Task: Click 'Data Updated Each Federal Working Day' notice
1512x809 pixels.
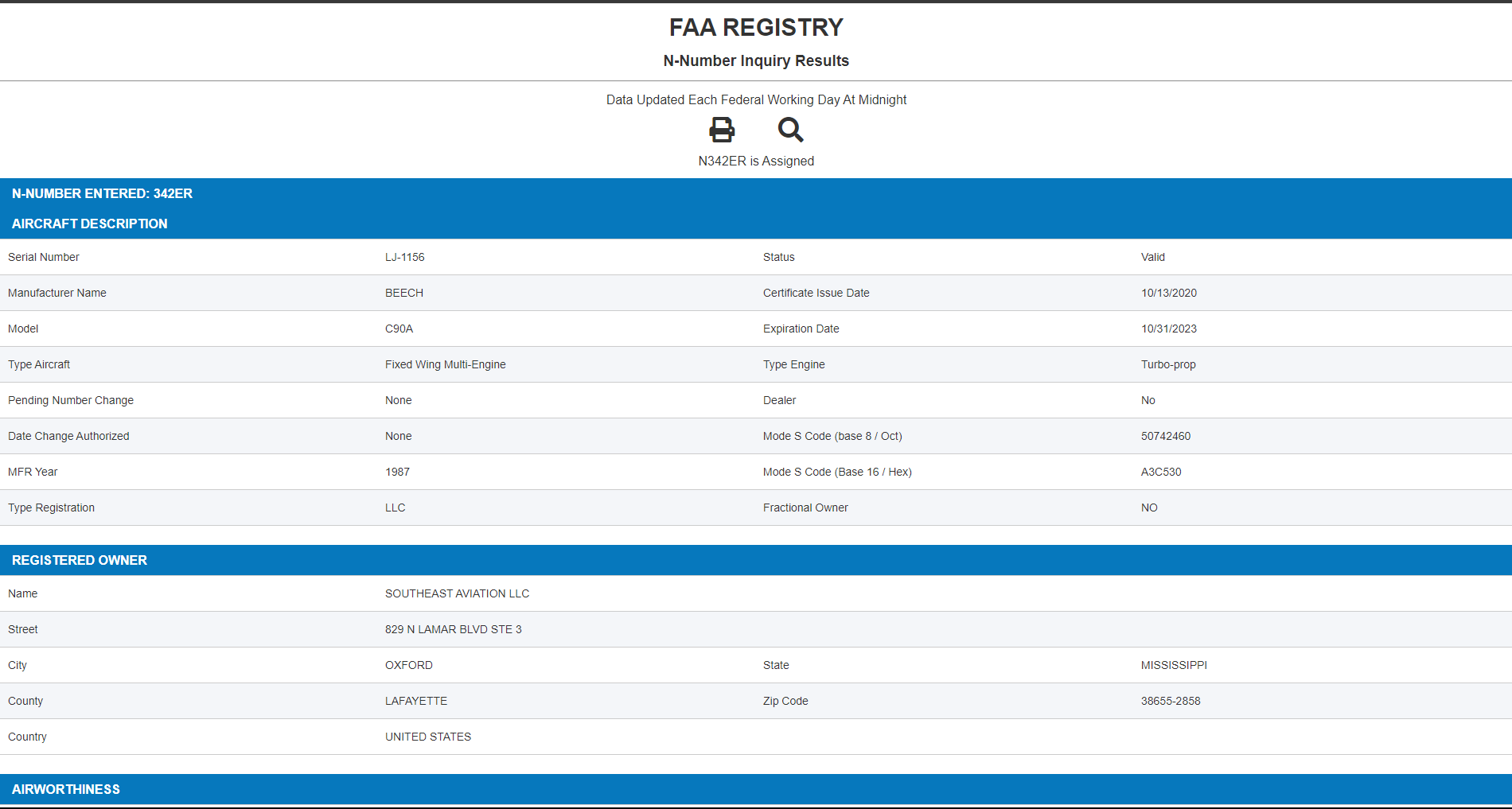Action: coord(756,99)
